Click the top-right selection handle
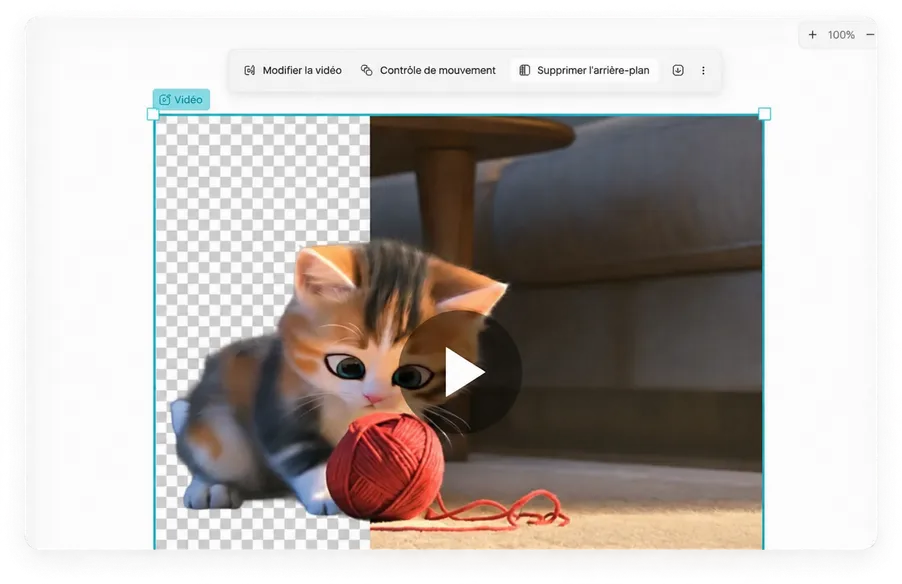The height and width of the screenshot is (584, 902). coord(765,114)
